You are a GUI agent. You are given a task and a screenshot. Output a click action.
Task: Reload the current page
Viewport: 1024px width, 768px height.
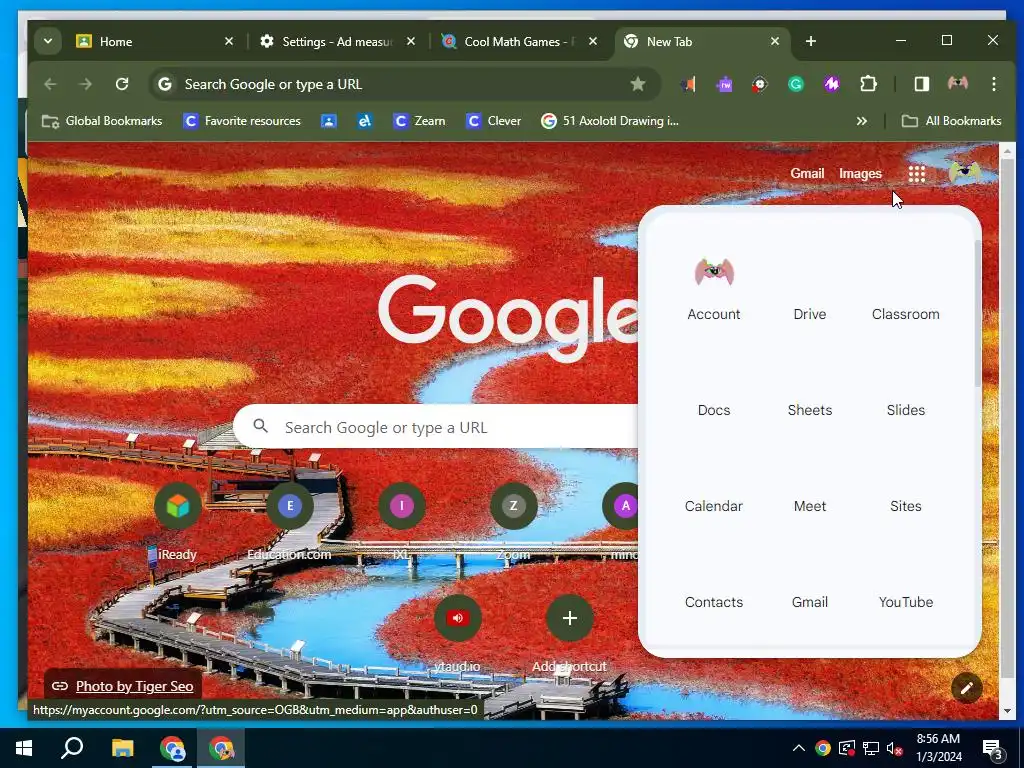tap(121, 84)
